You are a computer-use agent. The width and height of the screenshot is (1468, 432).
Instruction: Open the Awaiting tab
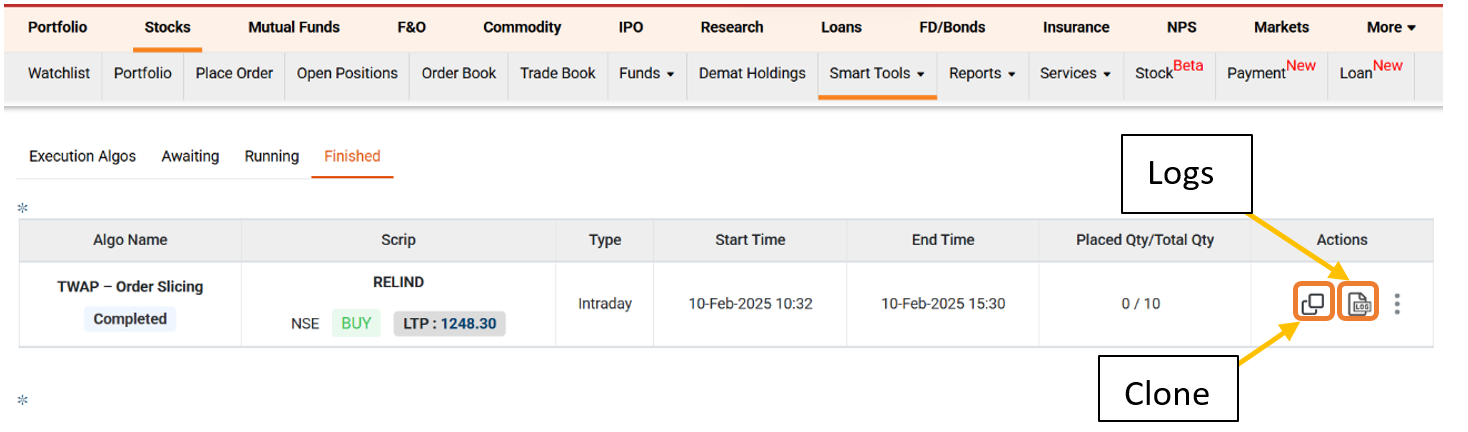(x=190, y=156)
